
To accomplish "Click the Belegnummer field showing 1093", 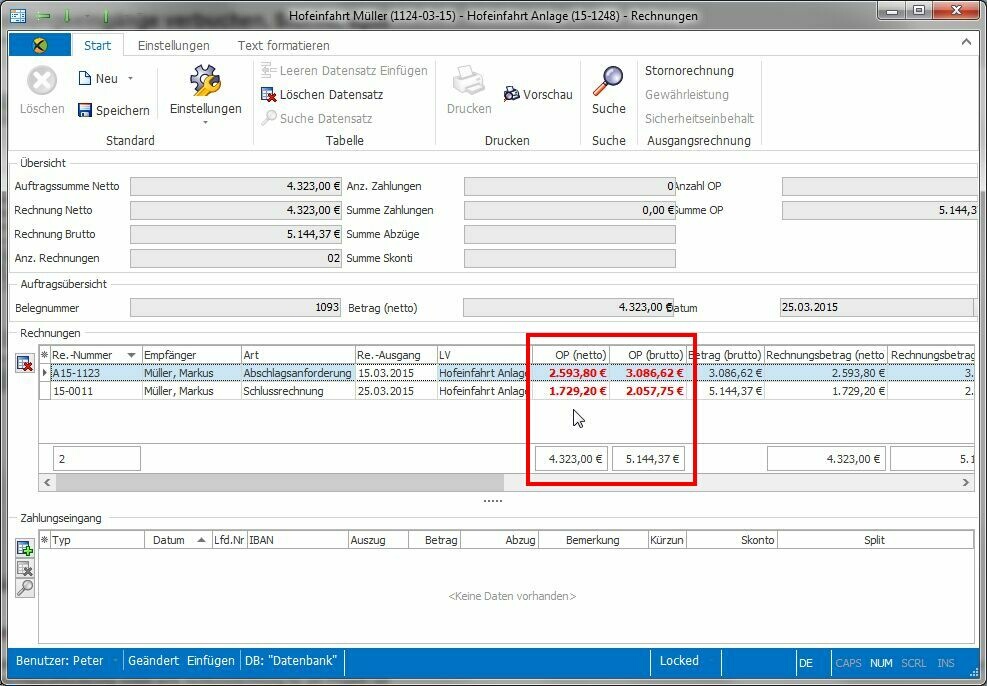I will pyautogui.click(x=235, y=307).
